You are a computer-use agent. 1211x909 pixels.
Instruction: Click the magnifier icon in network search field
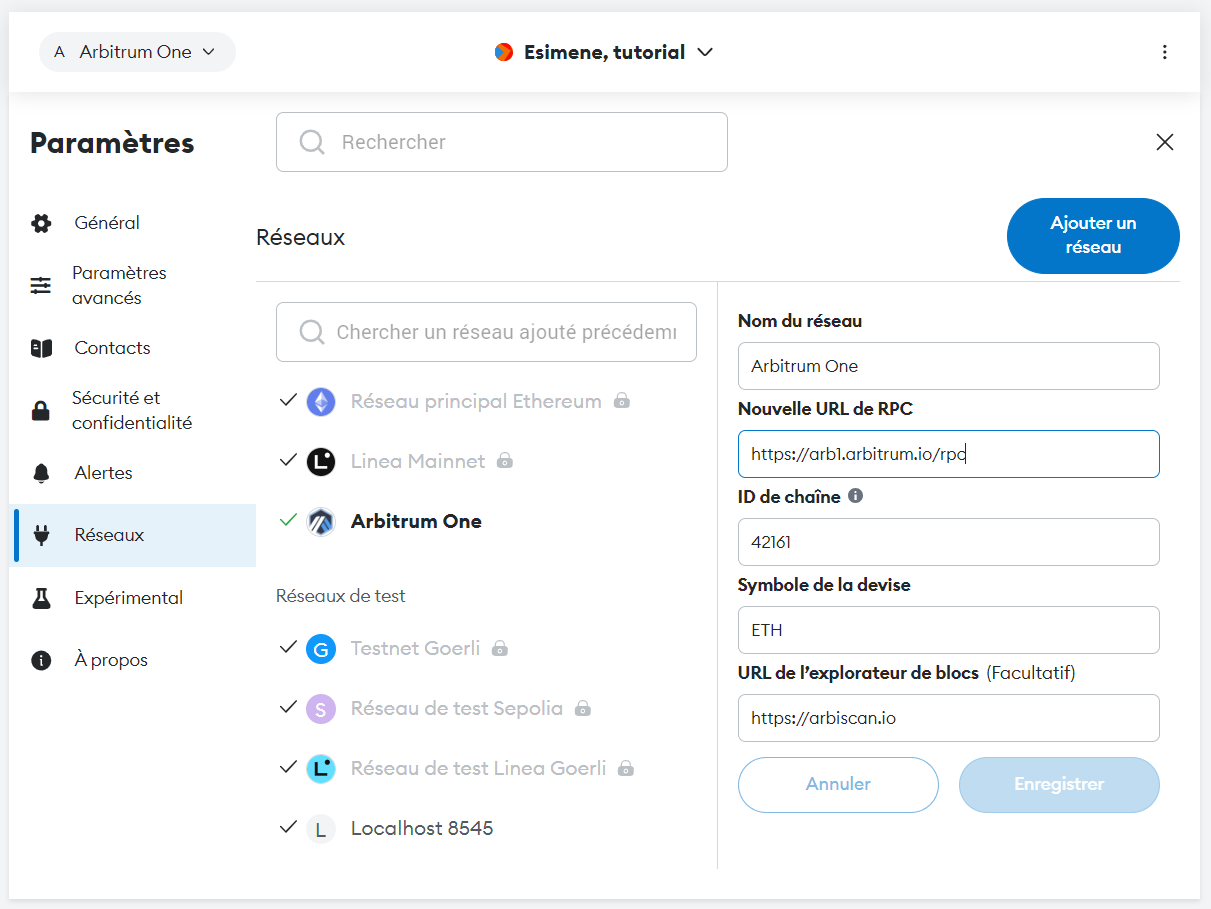click(312, 332)
